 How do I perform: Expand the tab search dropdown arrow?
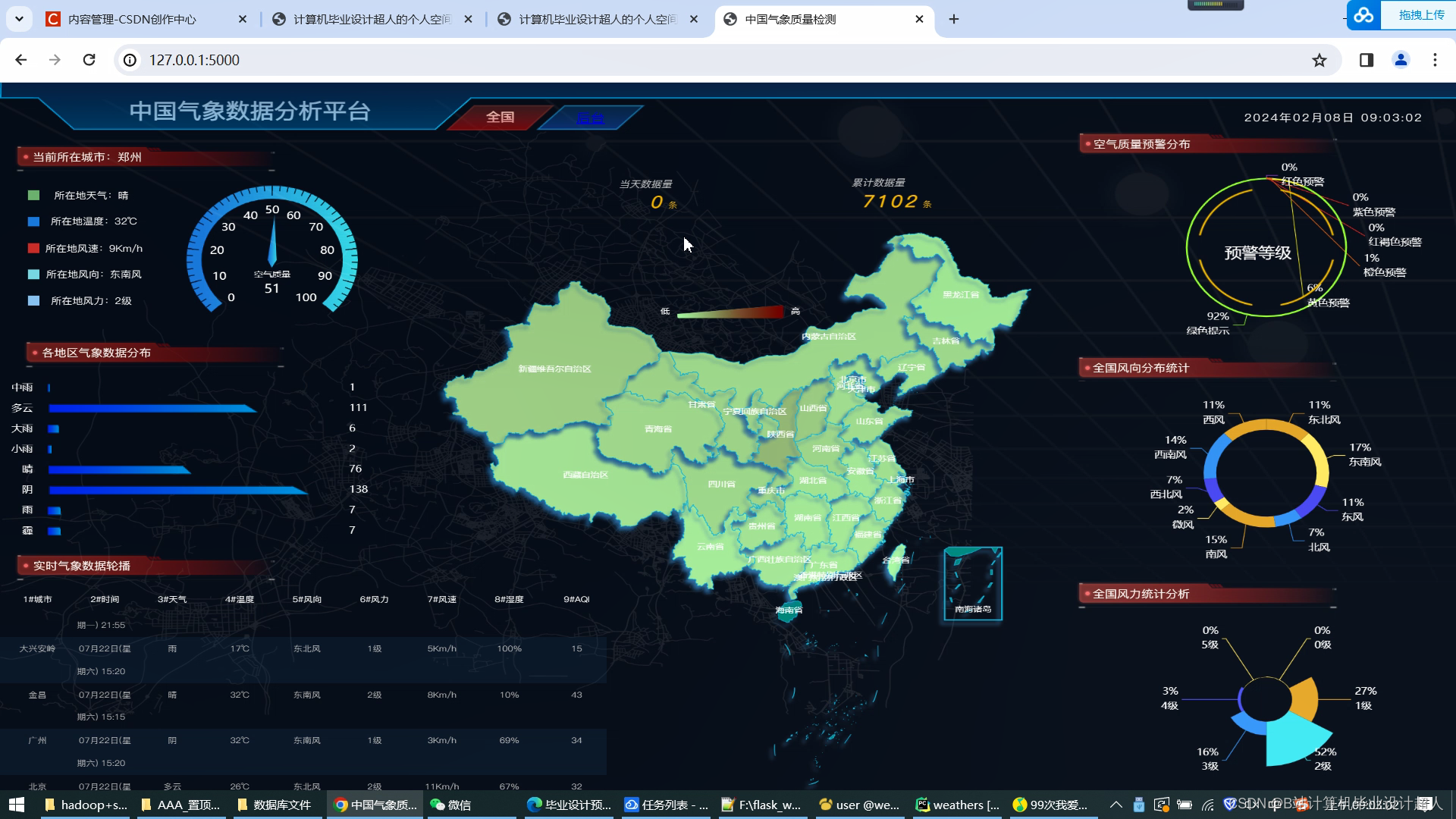[19, 19]
